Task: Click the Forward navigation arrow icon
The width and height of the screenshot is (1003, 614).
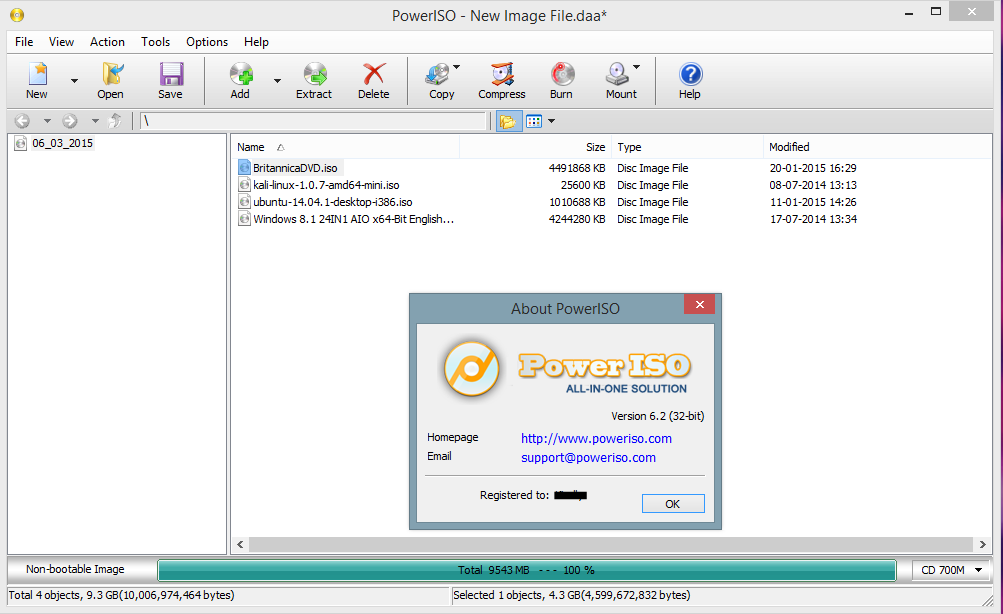Action: (70, 121)
